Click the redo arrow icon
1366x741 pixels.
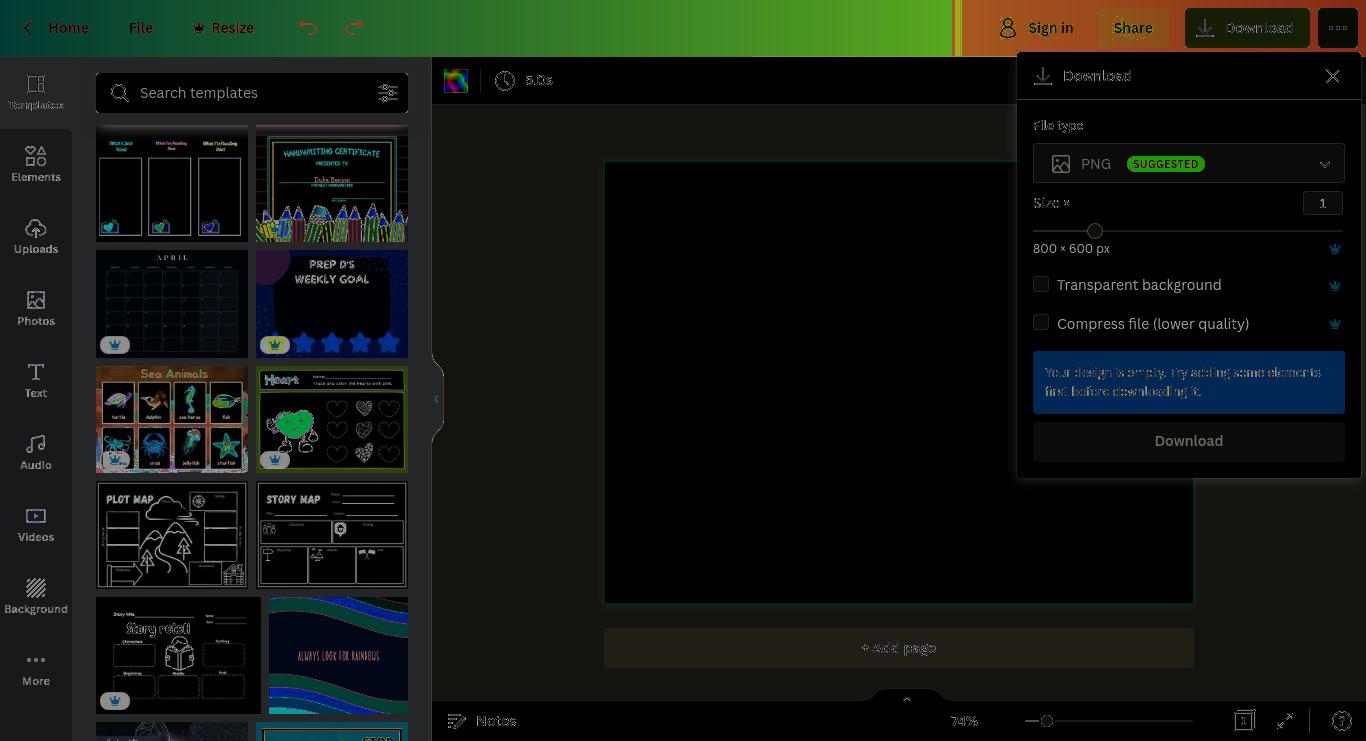[x=354, y=28]
